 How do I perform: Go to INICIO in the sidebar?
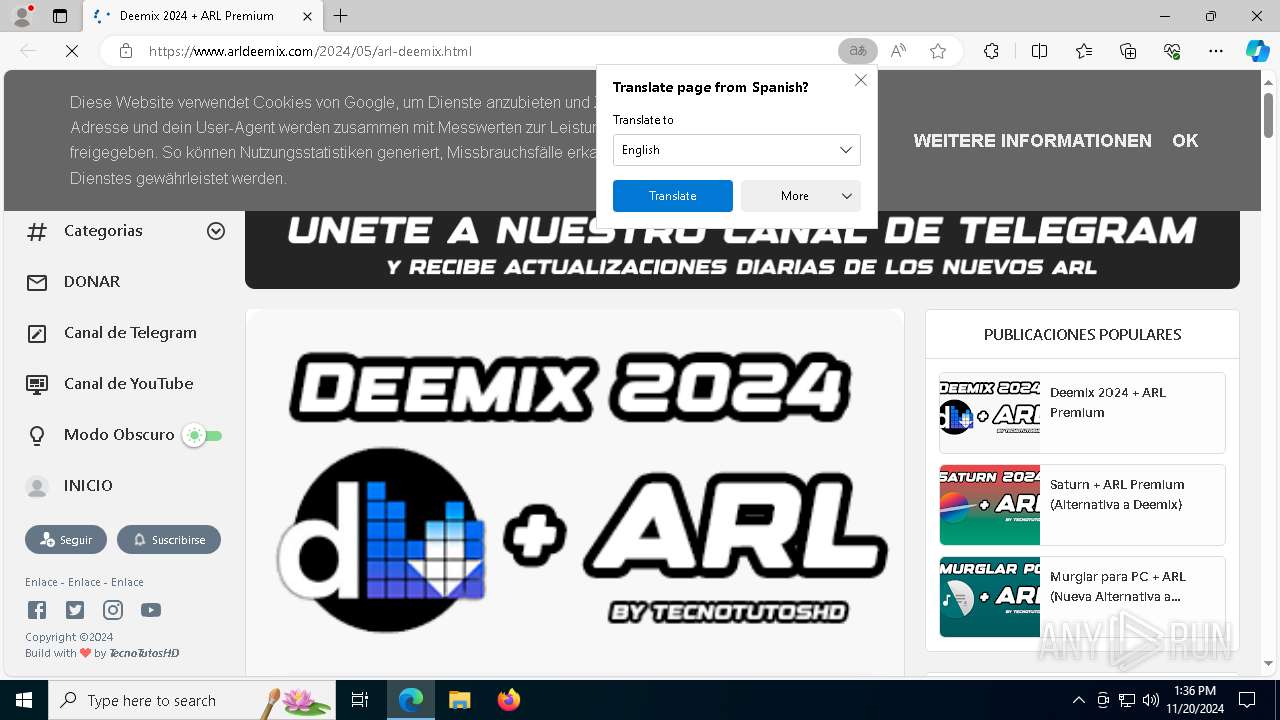88,486
